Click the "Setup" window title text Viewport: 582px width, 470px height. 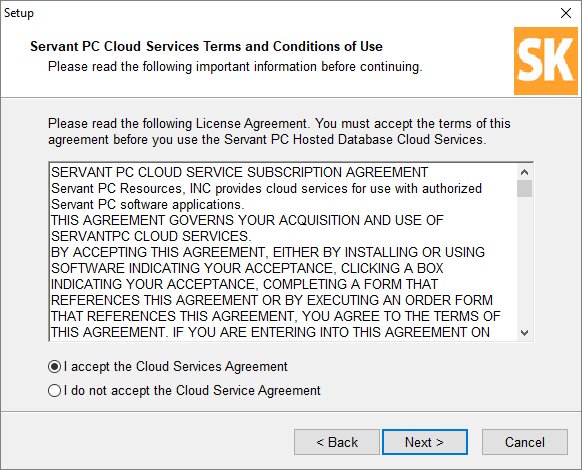19,13
